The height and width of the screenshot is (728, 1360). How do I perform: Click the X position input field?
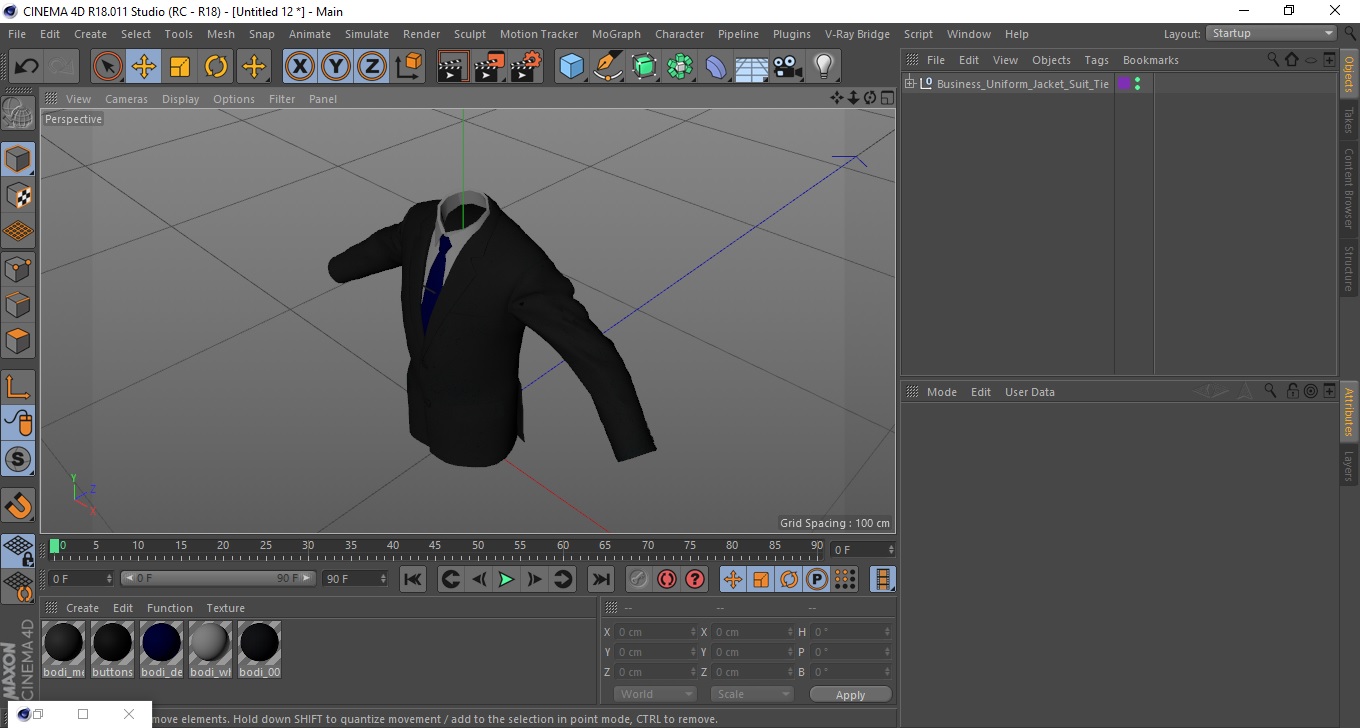[654, 632]
